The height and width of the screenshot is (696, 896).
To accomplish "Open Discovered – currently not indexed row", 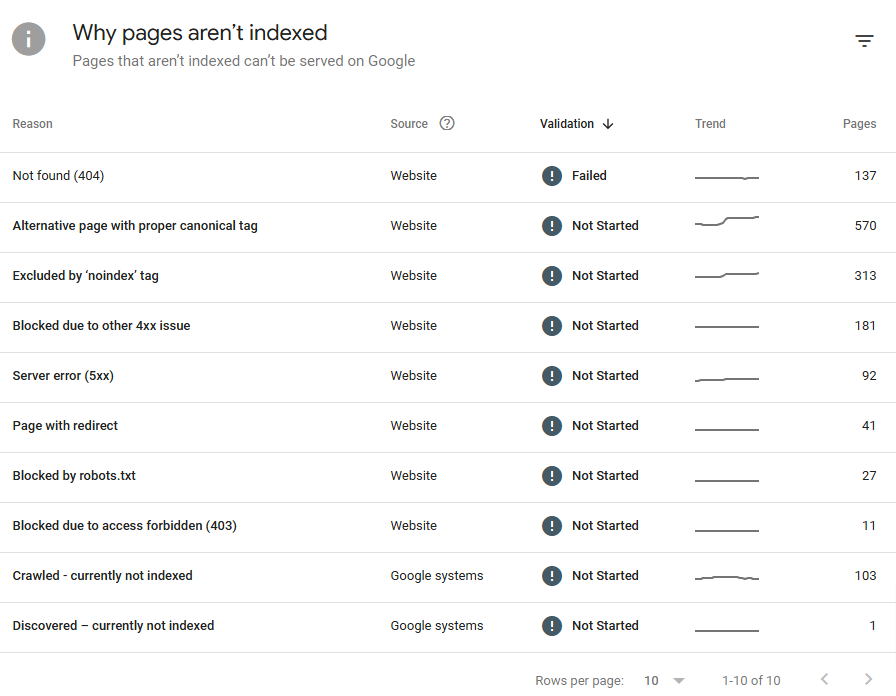I will [448, 627].
